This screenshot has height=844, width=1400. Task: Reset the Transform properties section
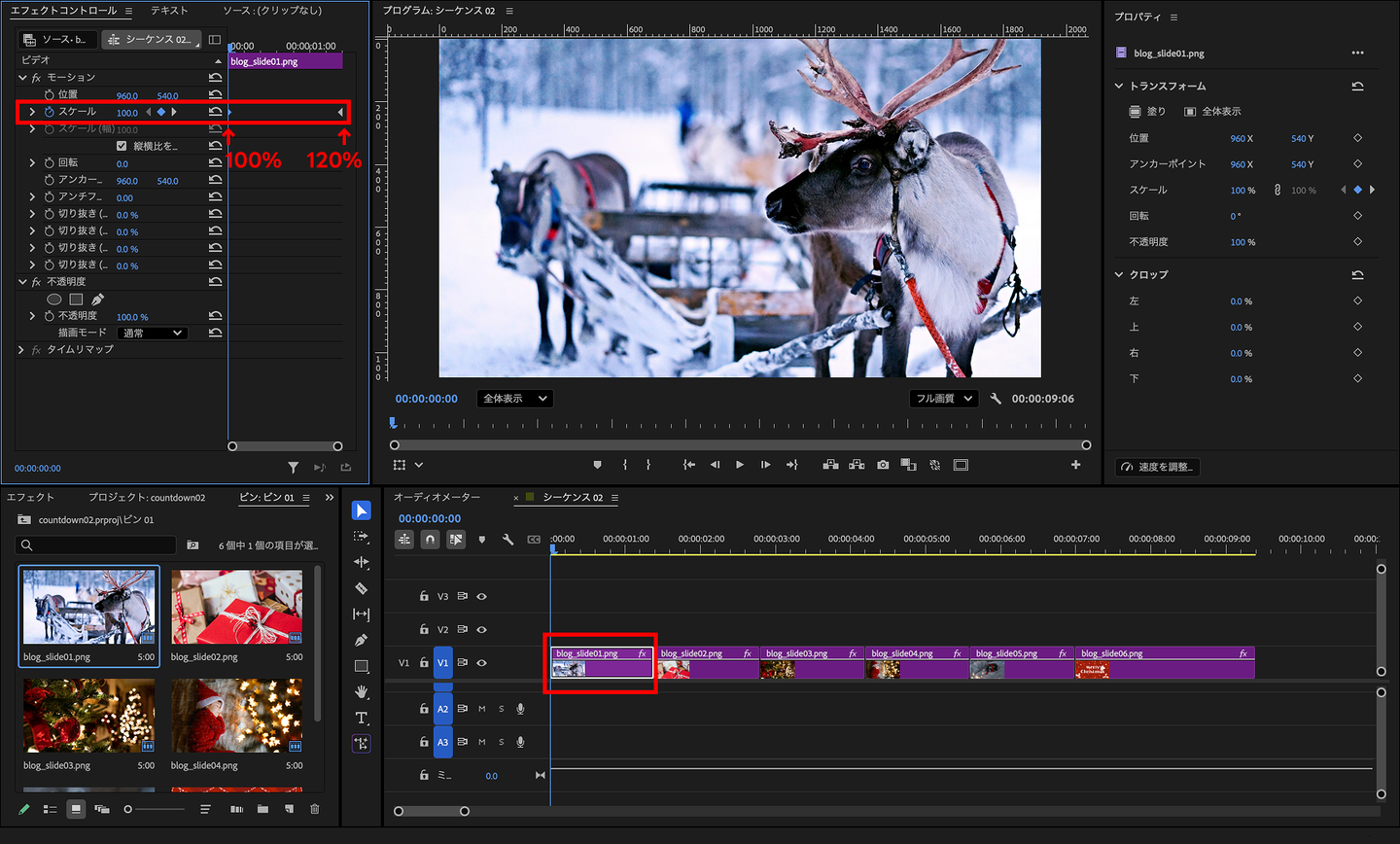[1357, 86]
